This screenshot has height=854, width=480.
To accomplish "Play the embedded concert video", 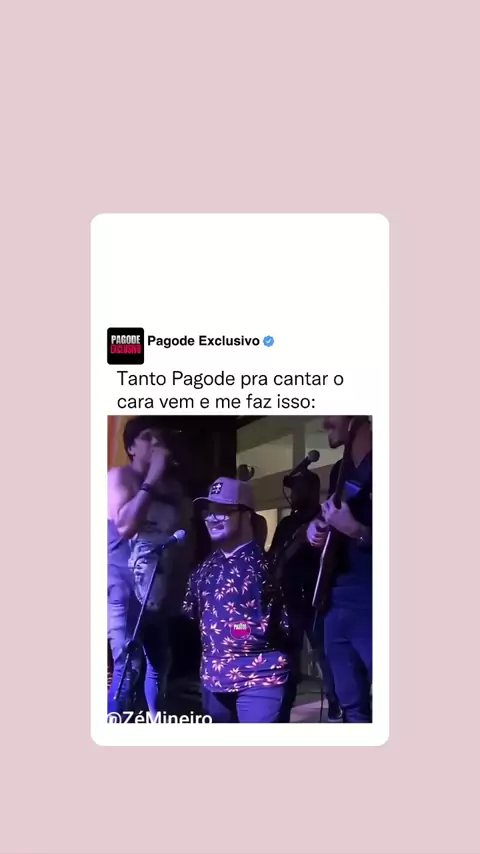I will click(240, 569).
